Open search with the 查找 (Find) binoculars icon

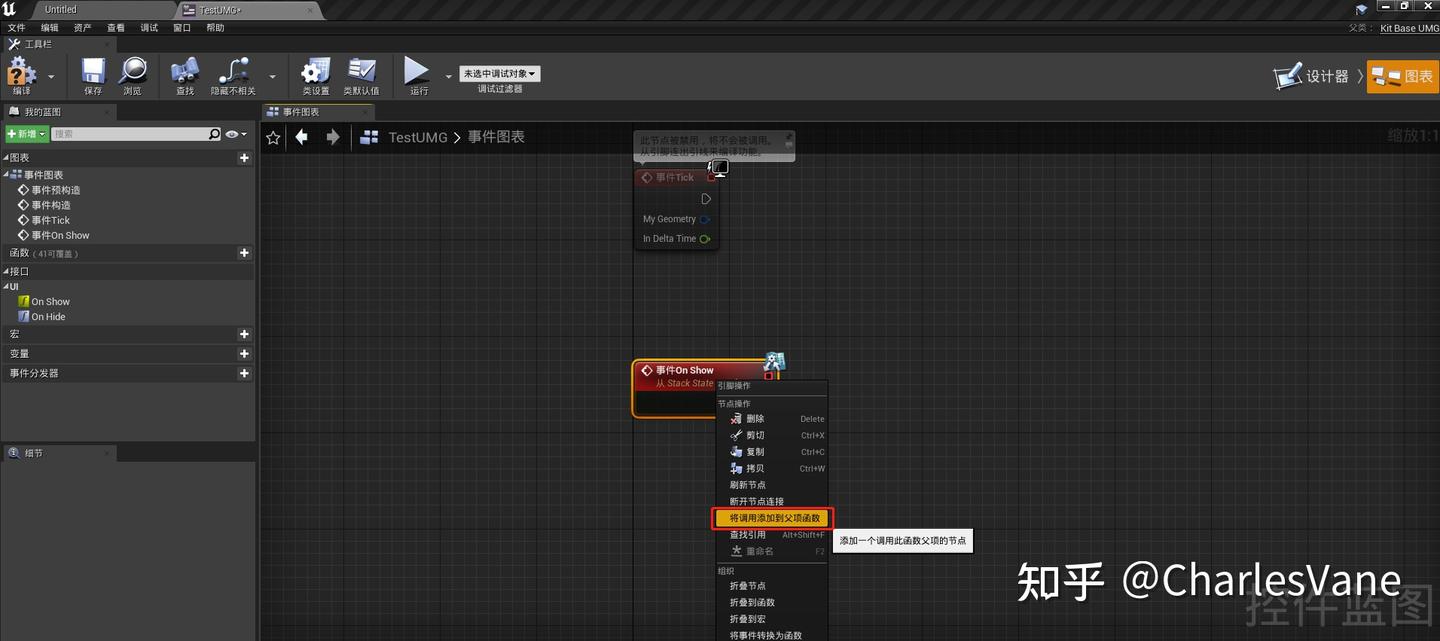point(184,73)
